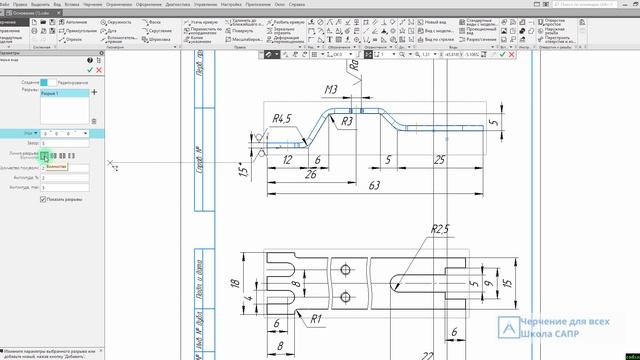Select the Скругление fillet tool

coord(157,31)
